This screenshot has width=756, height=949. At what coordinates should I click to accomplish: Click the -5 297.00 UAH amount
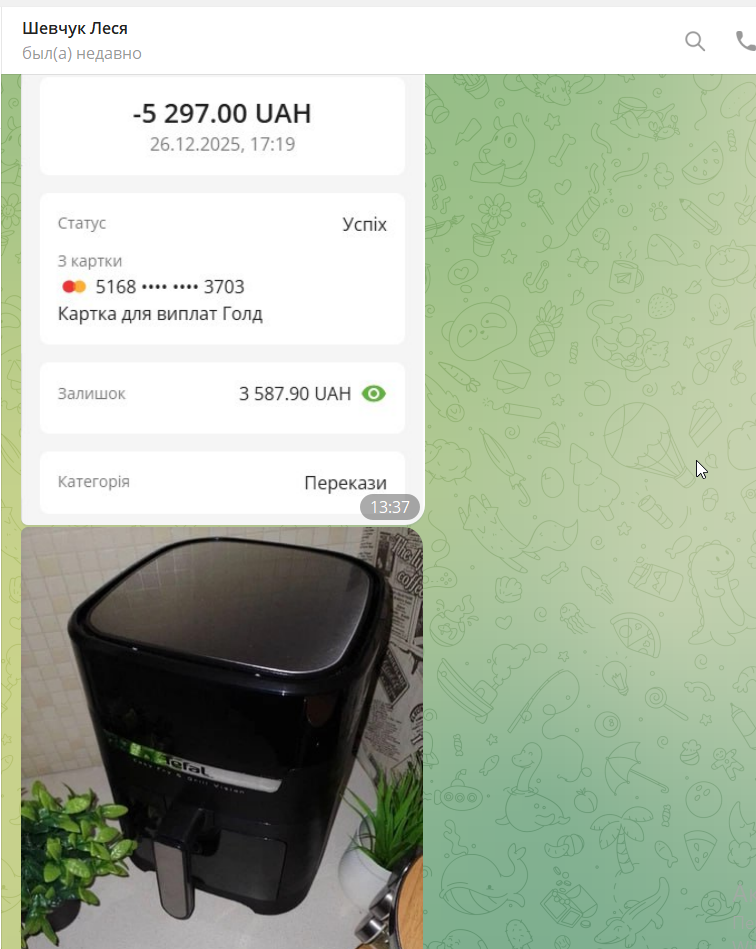222,114
